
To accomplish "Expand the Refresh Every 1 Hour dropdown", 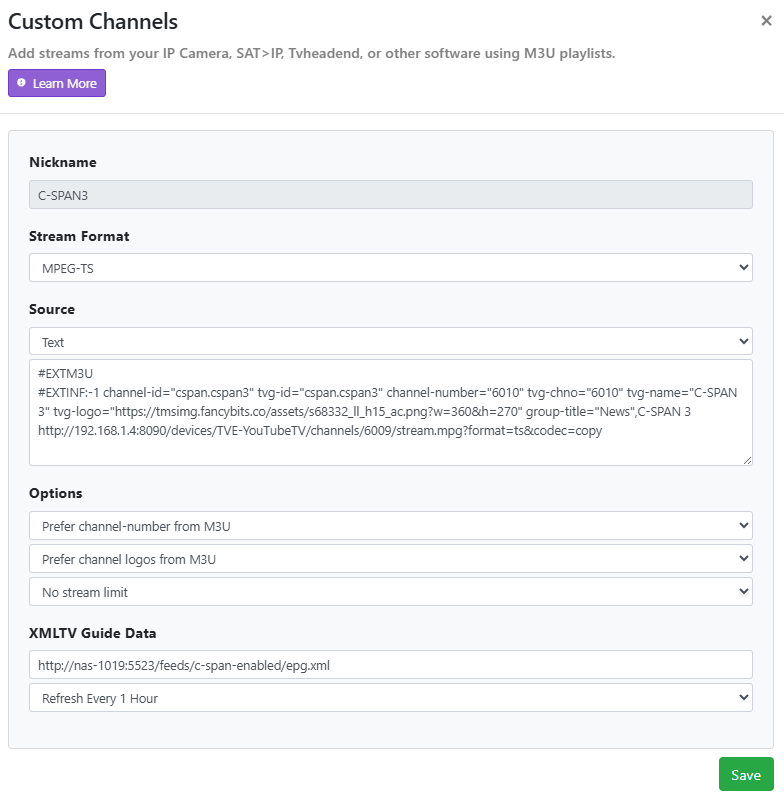I will 390,698.
